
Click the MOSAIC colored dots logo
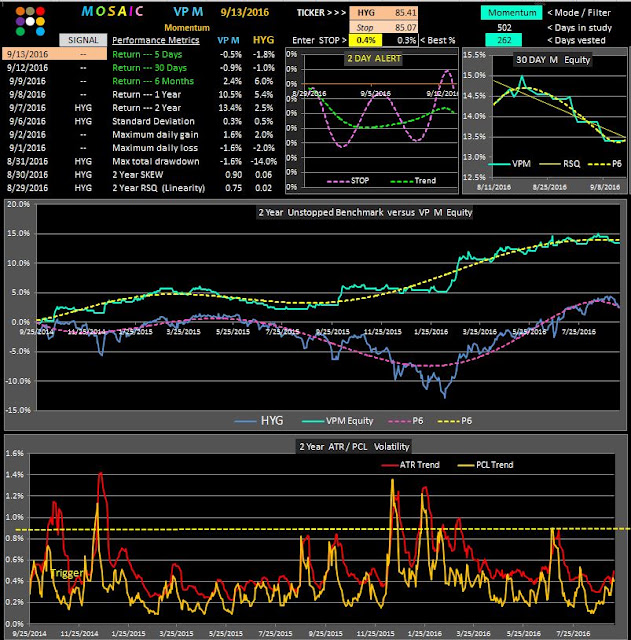coord(30,21)
